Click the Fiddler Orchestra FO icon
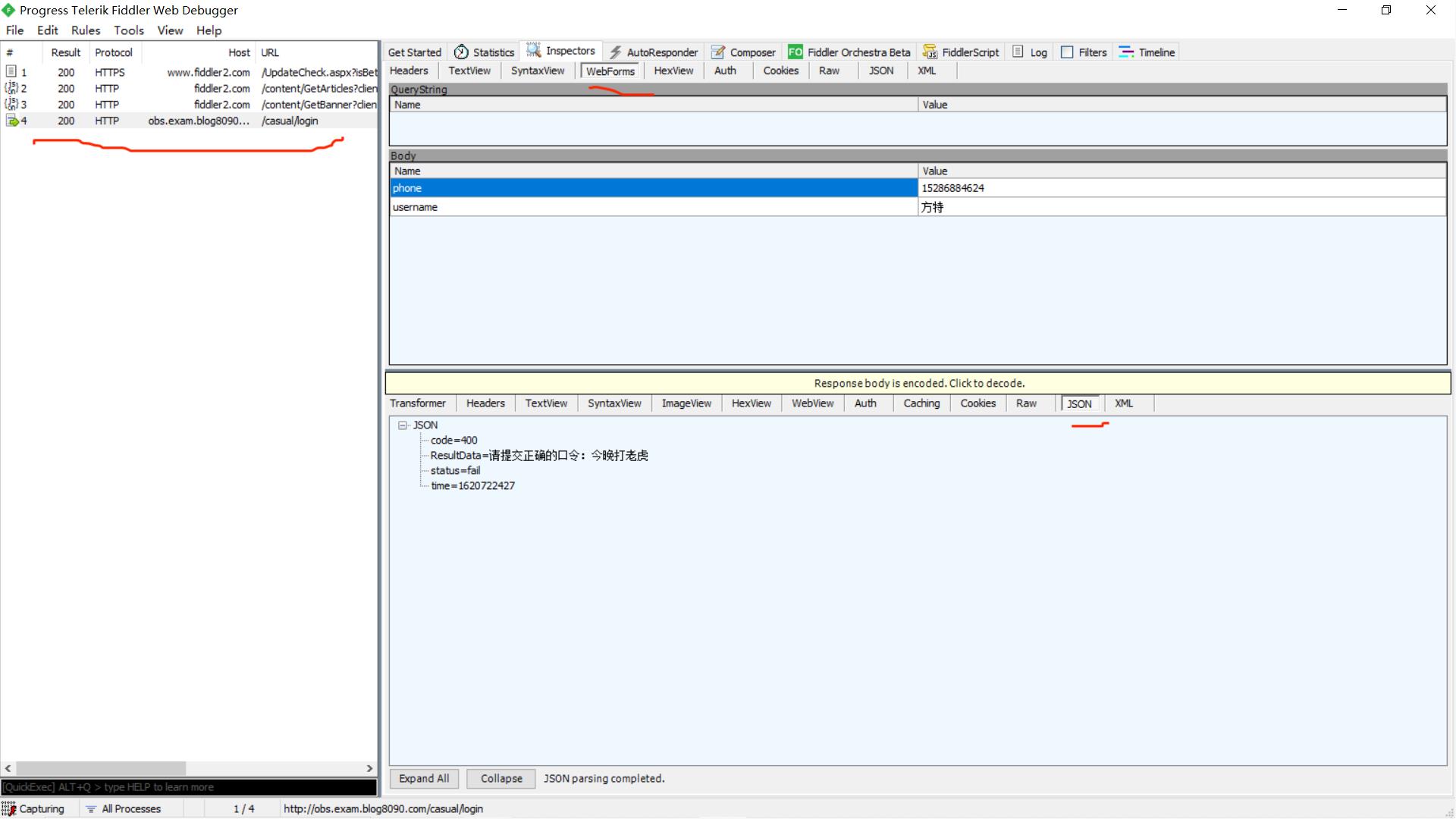The height and width of the screenshot is (819, 1456). [x=795, y=52]
